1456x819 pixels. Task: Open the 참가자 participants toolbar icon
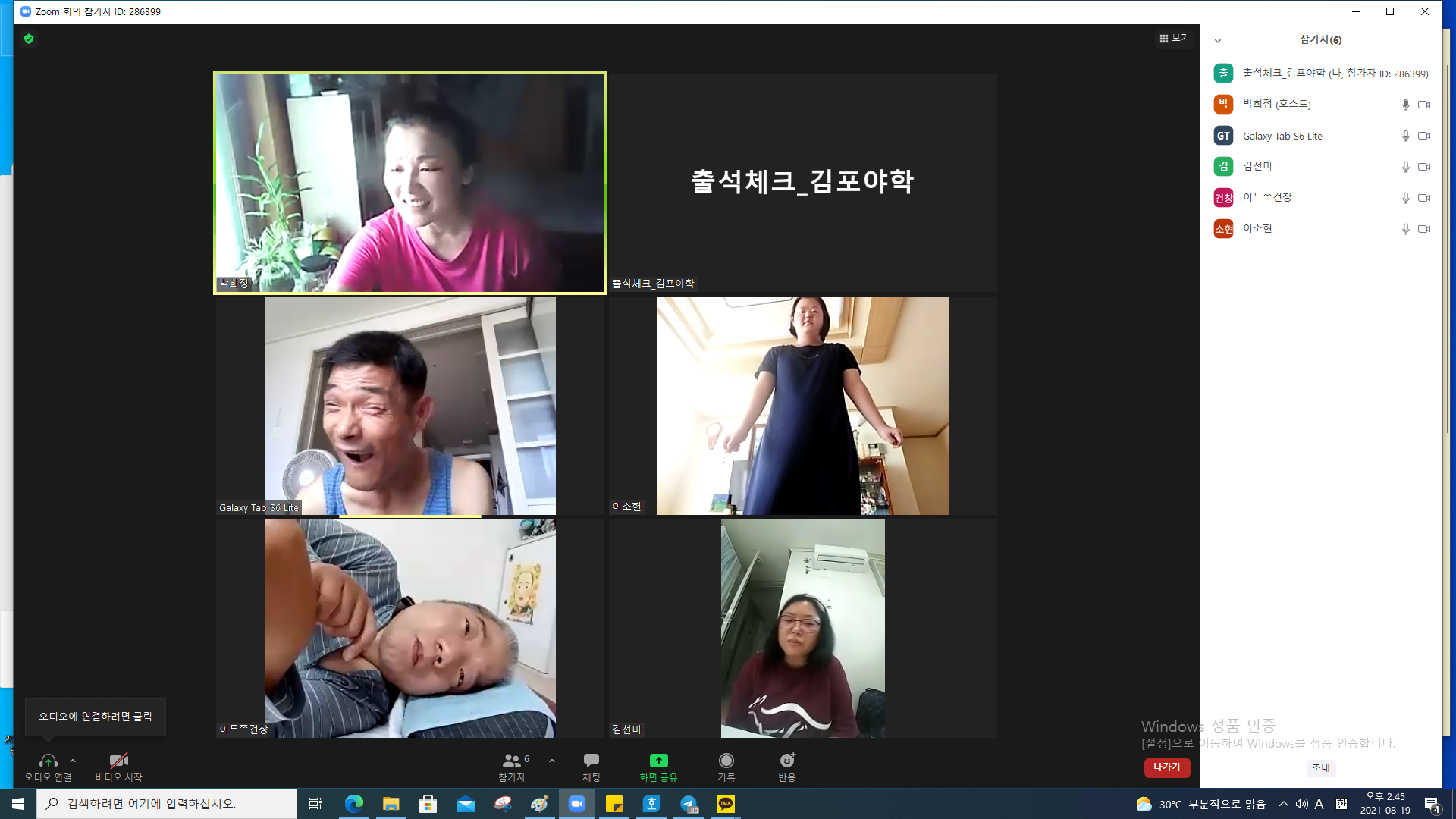coord(512,761)
